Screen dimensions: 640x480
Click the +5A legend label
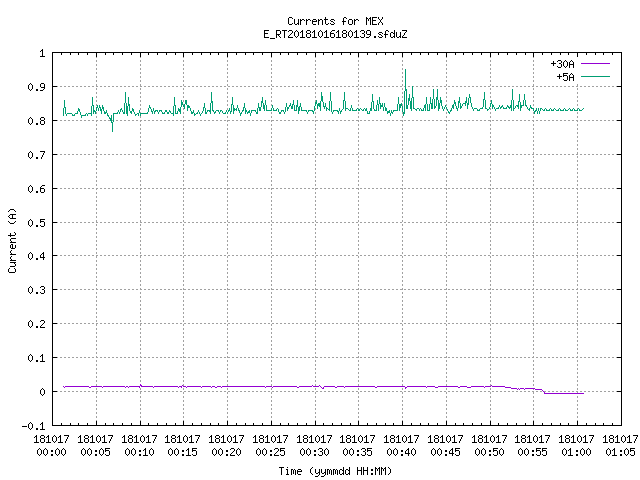pos(565,77)
